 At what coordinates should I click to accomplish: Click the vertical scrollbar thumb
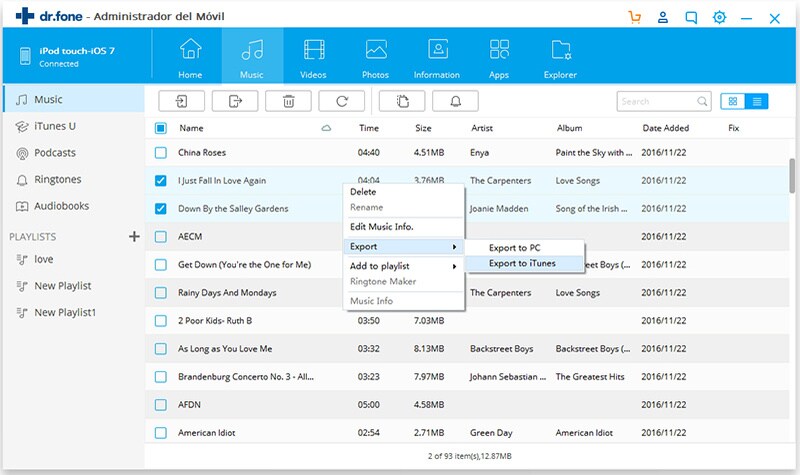792,176
